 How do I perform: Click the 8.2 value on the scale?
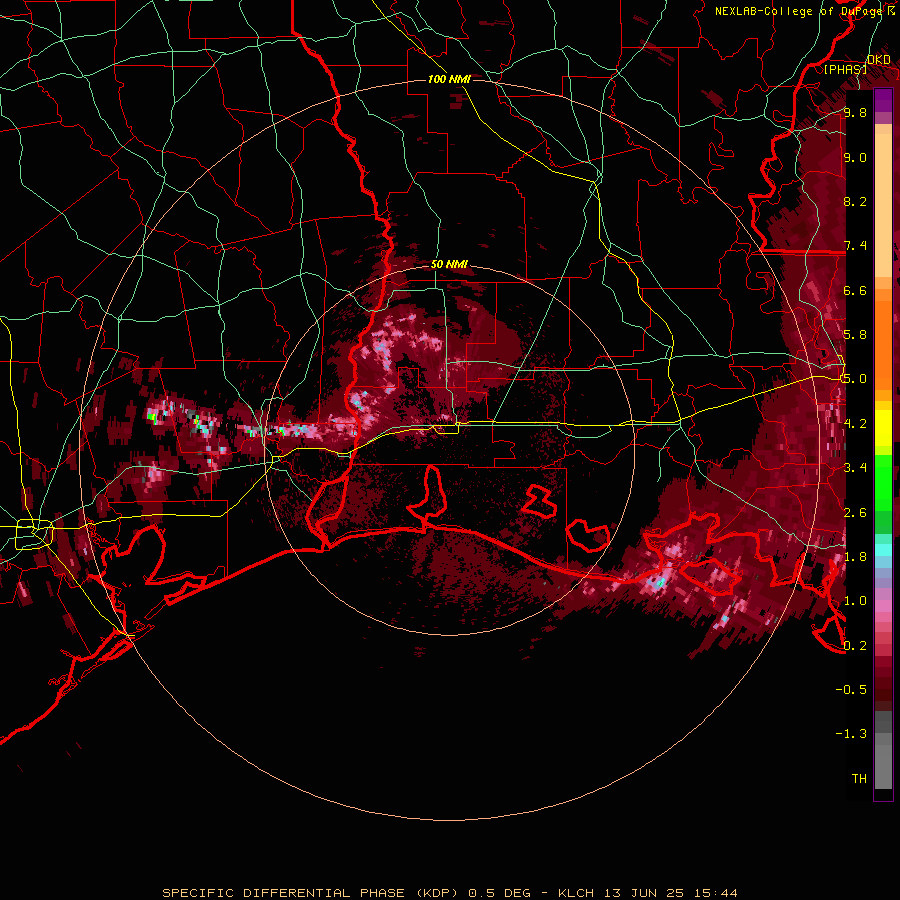[x=855, y=201]
